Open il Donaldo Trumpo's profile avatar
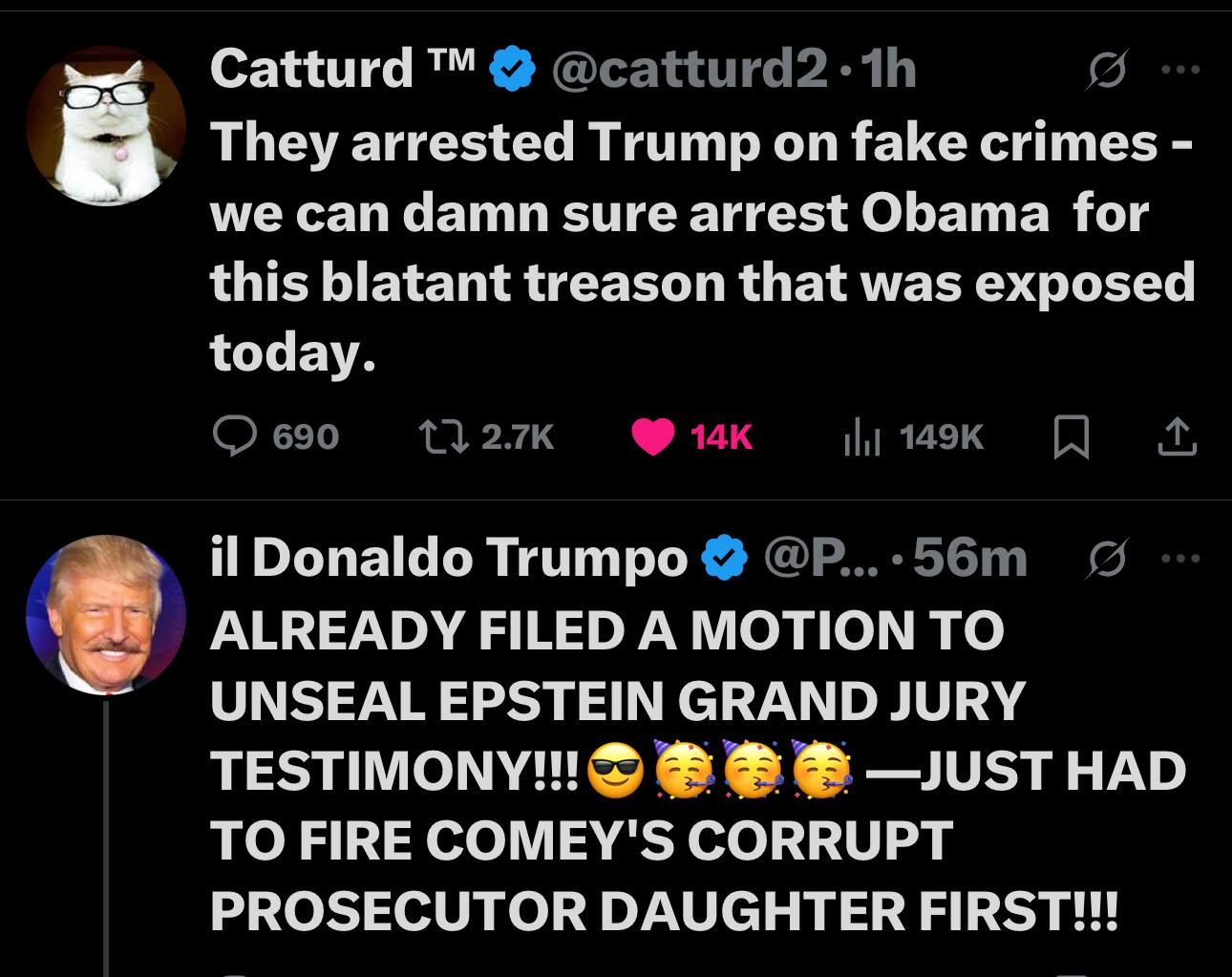 pyautogui.click(x=105, y=615)
